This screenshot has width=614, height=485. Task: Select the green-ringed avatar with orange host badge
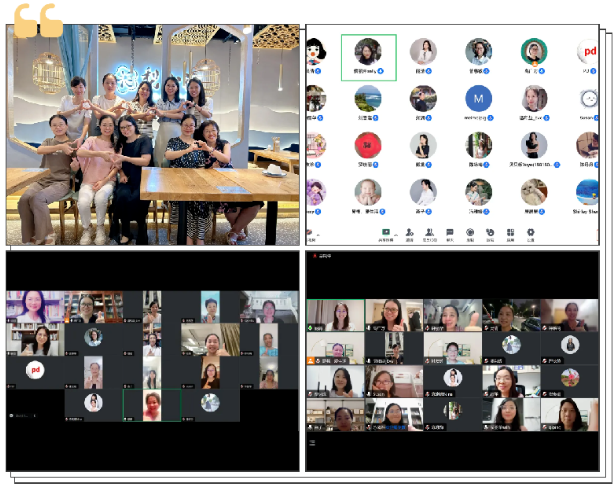(534, 52)
